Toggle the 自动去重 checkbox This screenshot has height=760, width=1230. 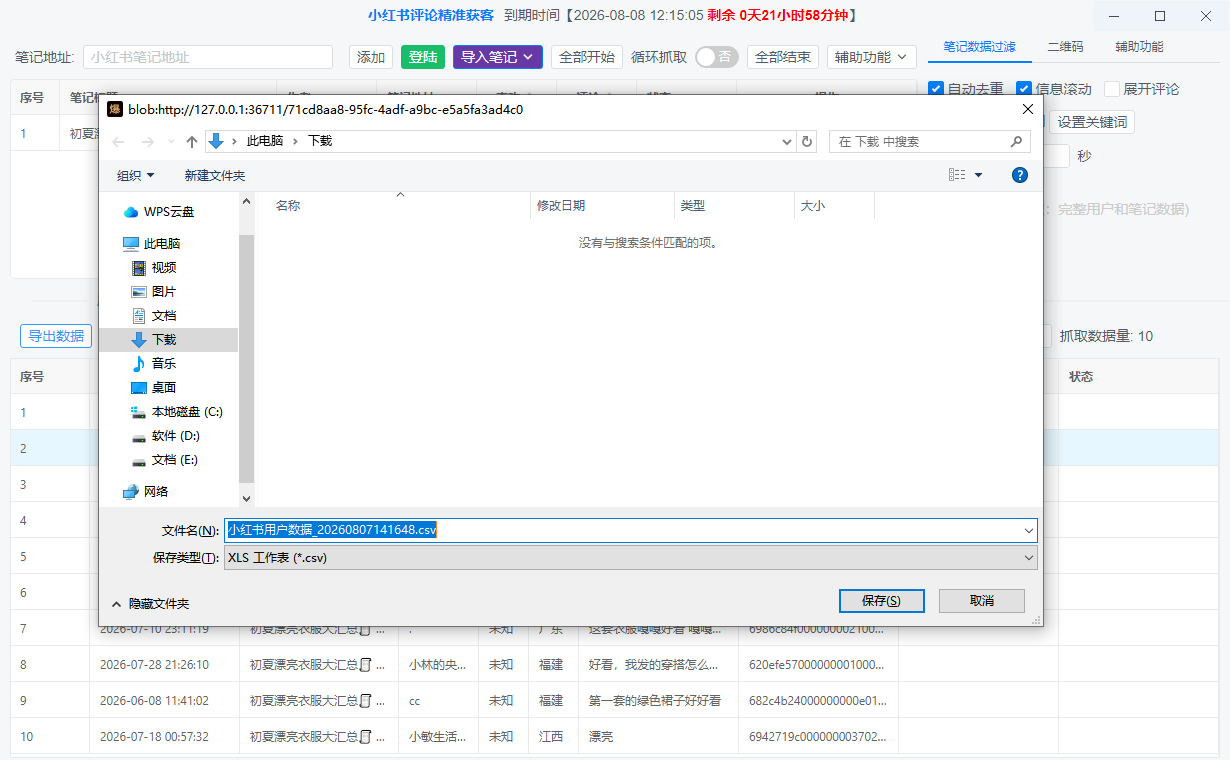point(936,89)
